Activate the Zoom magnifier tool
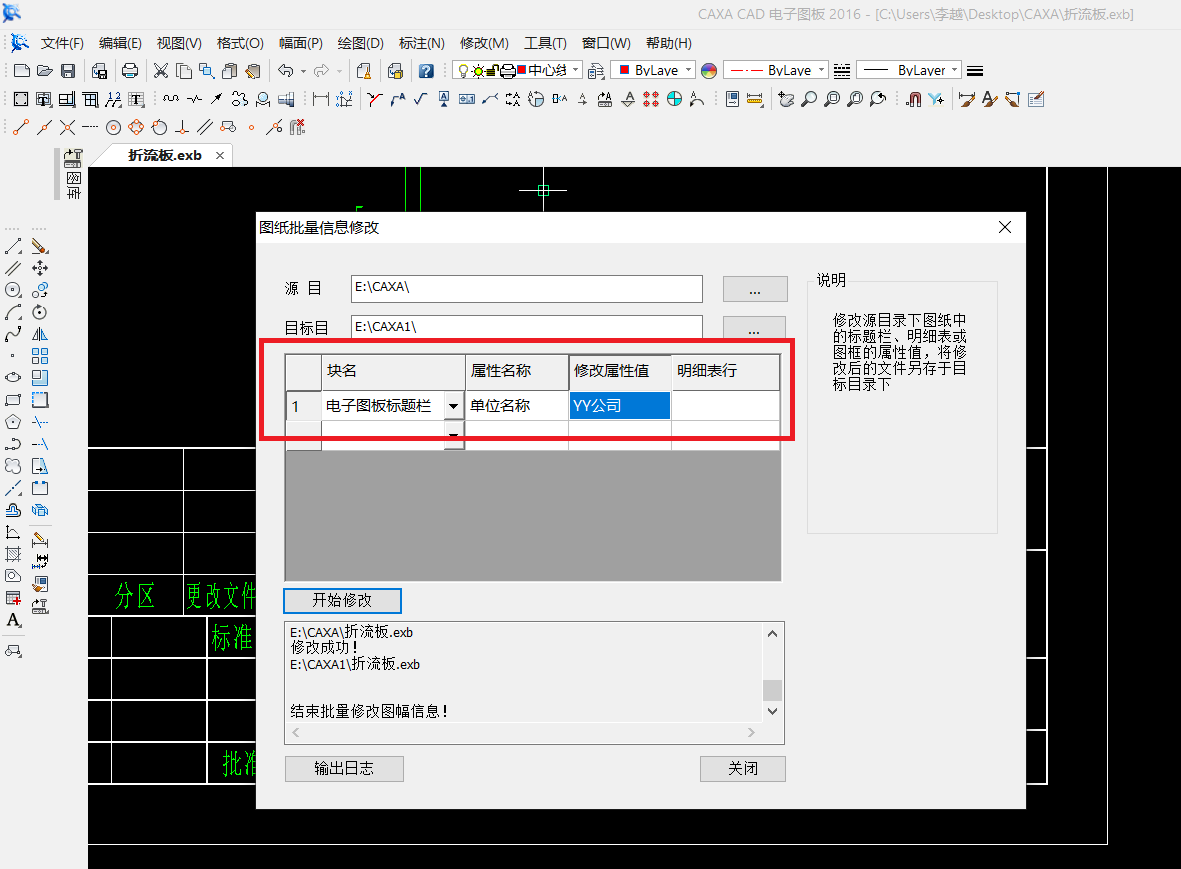 click(x=810, y=98)
